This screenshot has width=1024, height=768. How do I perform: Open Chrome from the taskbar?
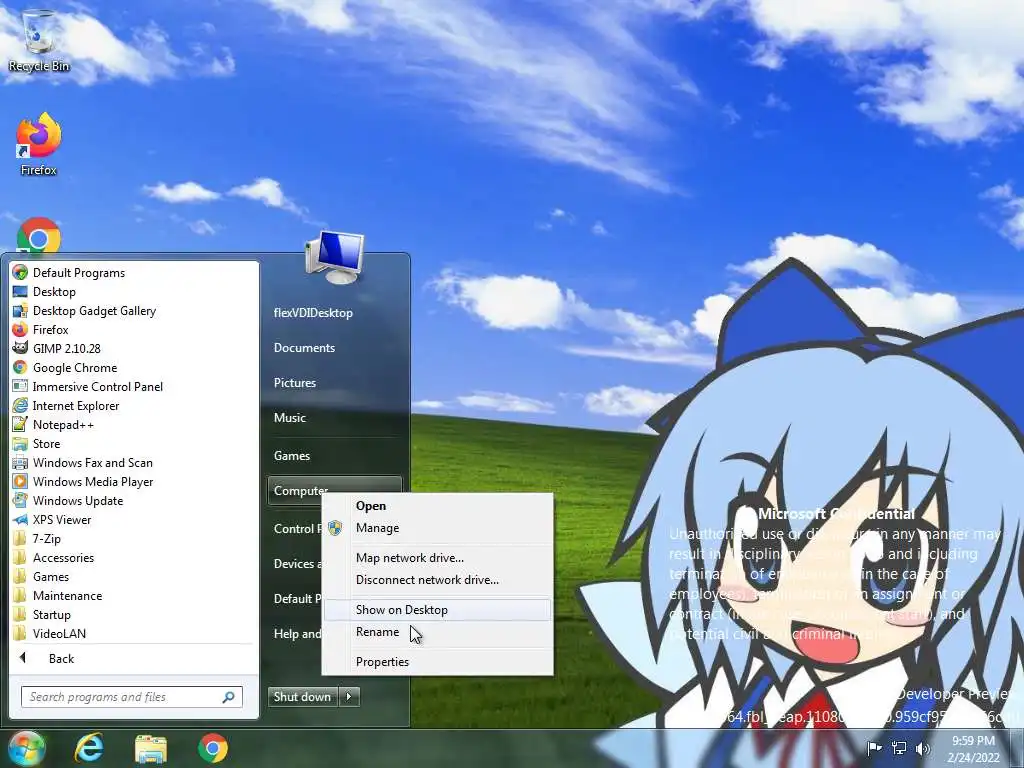tap(213, 748)
